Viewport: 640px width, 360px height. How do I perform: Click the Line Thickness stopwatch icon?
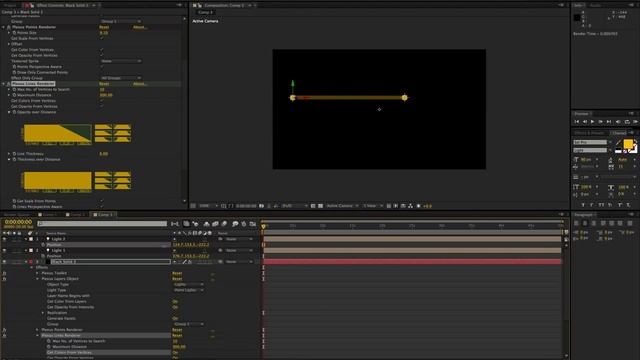click(x=14, y=154)
